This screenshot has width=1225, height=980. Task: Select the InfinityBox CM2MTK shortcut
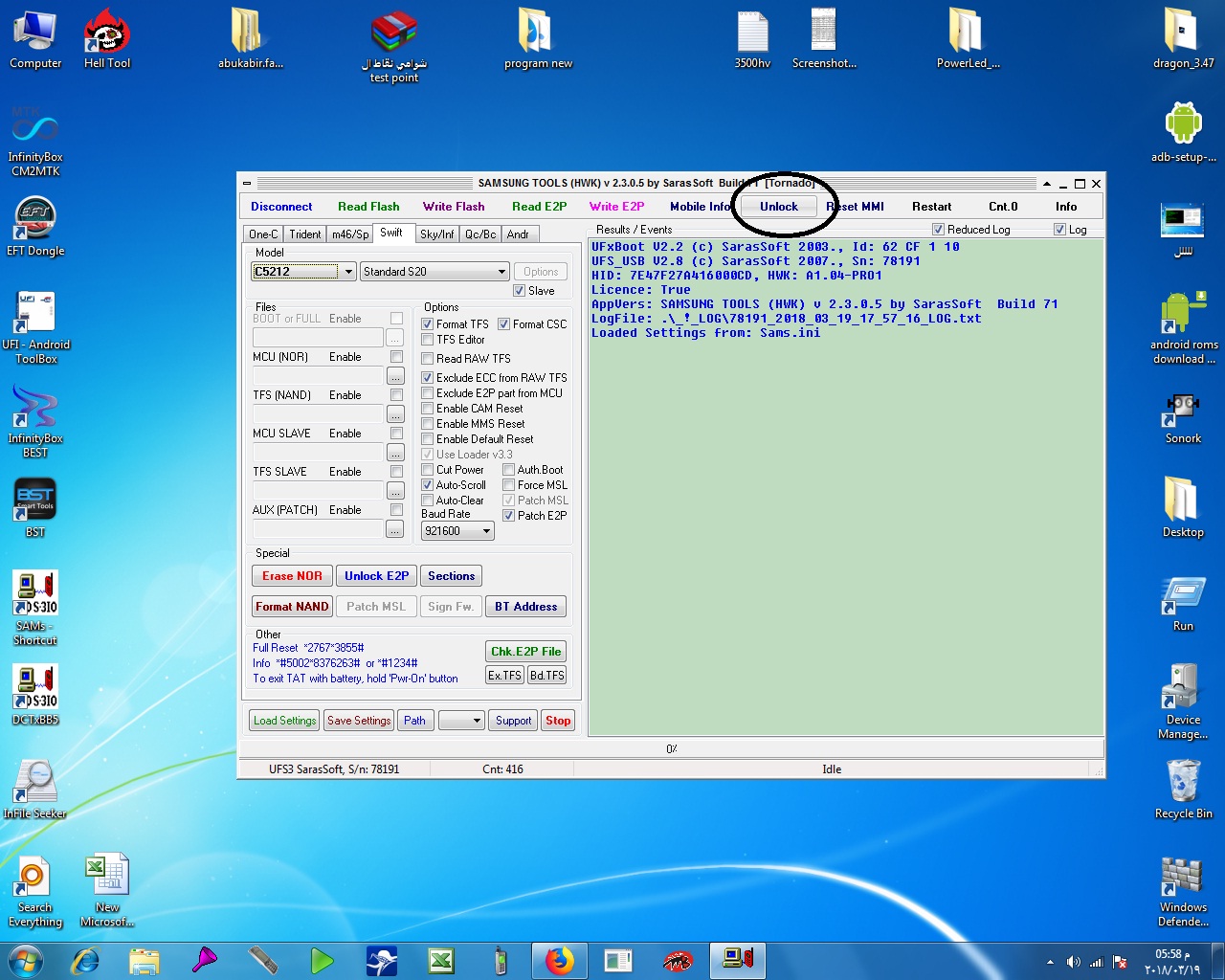[35, 141]
